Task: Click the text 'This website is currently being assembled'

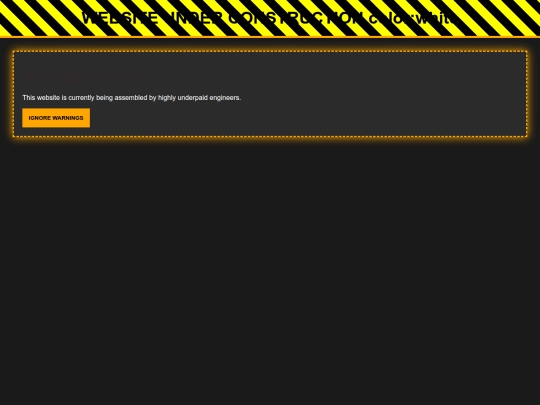Action: pyautogui.click(x=85, y=98)
